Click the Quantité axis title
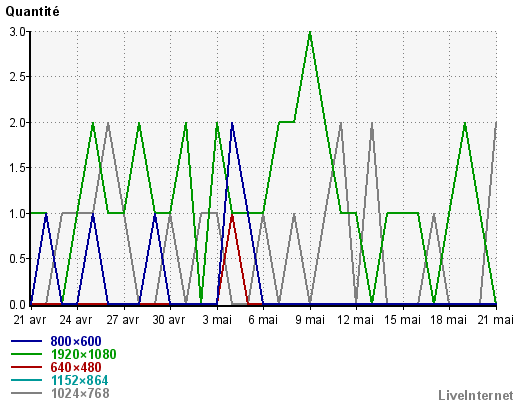This screenshot has width=520, height=405. pos(33,12)
